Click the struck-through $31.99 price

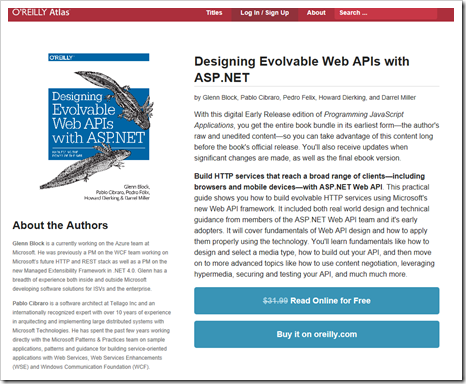click(275, 301)
